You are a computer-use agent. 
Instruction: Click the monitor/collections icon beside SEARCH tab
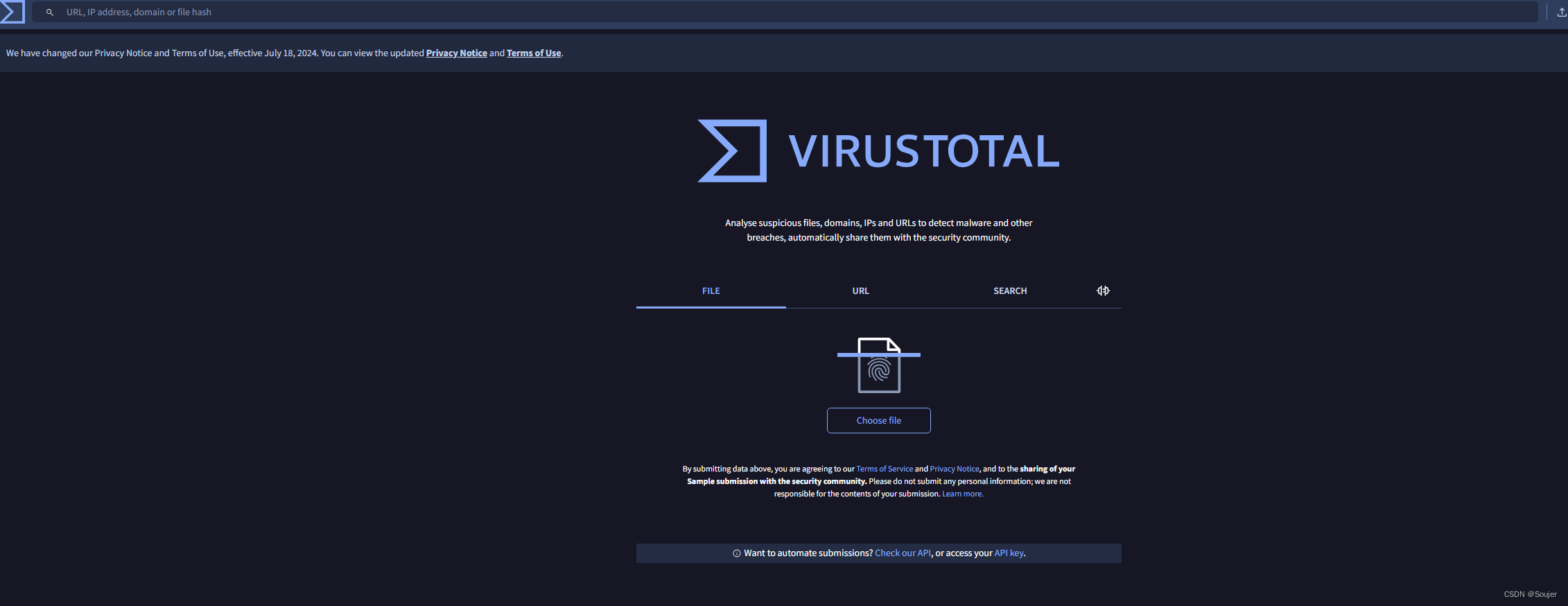1103,291
